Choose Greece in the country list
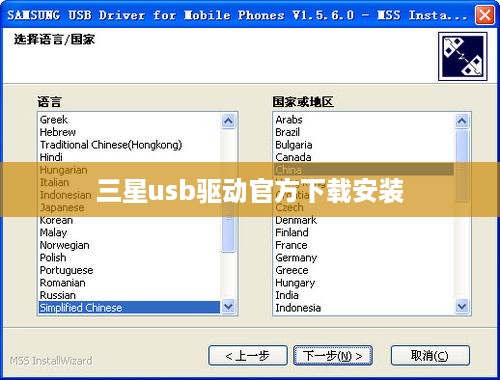The image size is (500, 380). (x=364, y=270)
